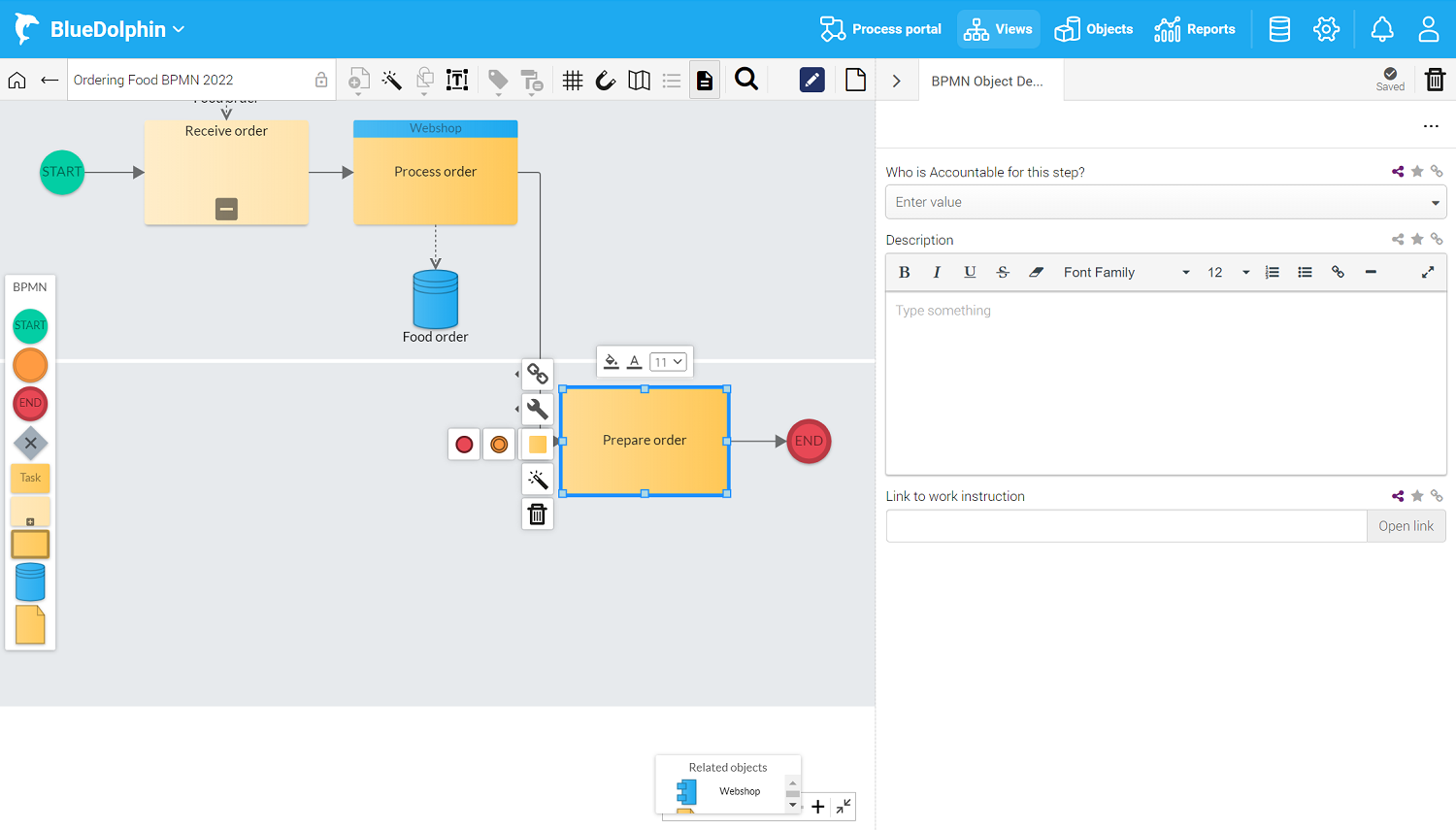Image resolution: width=1456 pixels, height=830 pixels.
Task: Toggle snap magnet tool
Action: click(606, 81)
